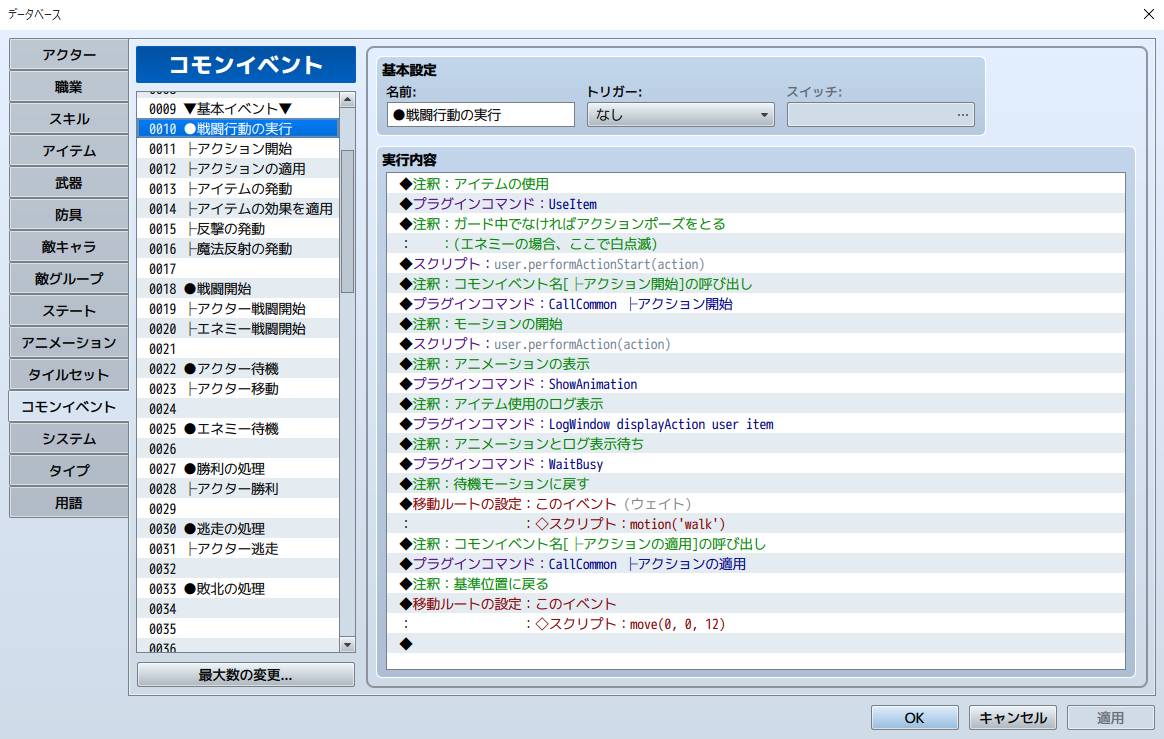Select the ステート tab
1164x739 pixels.
tap(69, 310)
